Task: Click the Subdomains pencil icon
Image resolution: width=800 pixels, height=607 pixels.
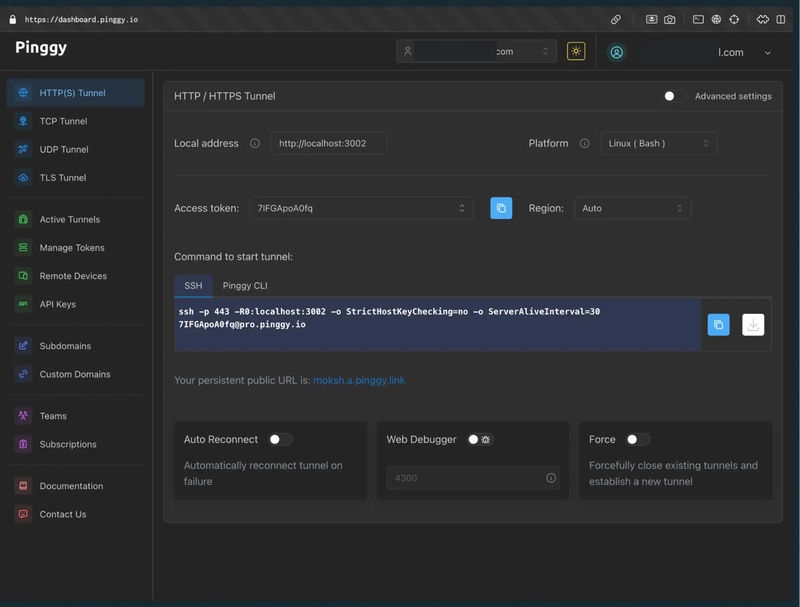Action: pos(23,346)
